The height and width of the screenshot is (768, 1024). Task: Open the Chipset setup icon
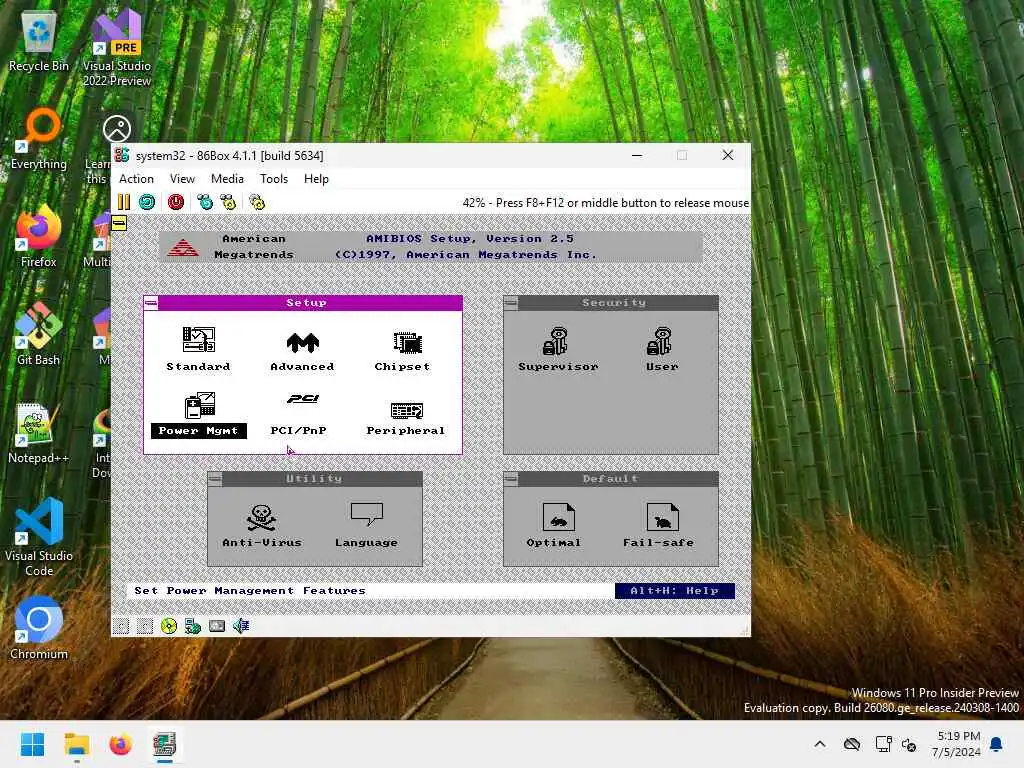pyautogui.click(x=403, y=352)
